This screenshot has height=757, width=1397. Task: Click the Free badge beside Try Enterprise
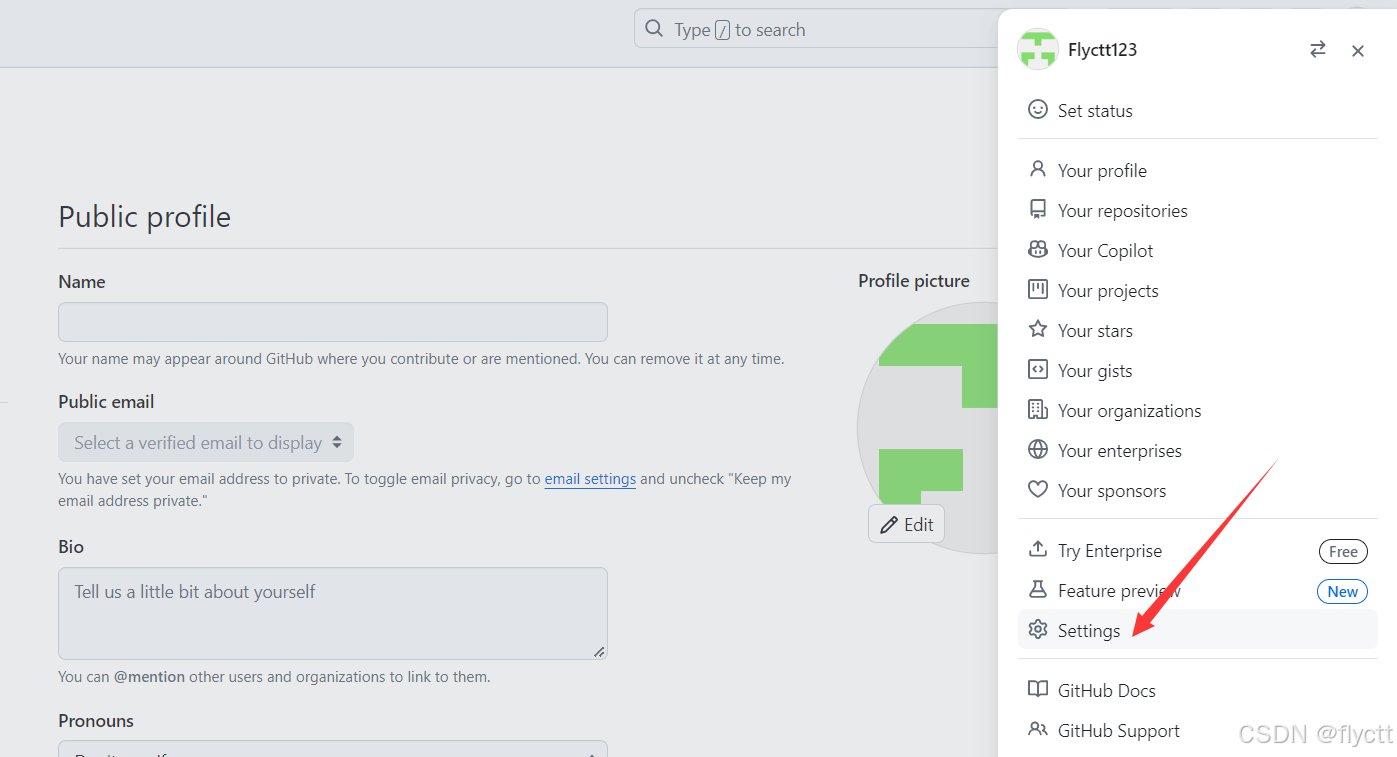[x=1343, y=551]
